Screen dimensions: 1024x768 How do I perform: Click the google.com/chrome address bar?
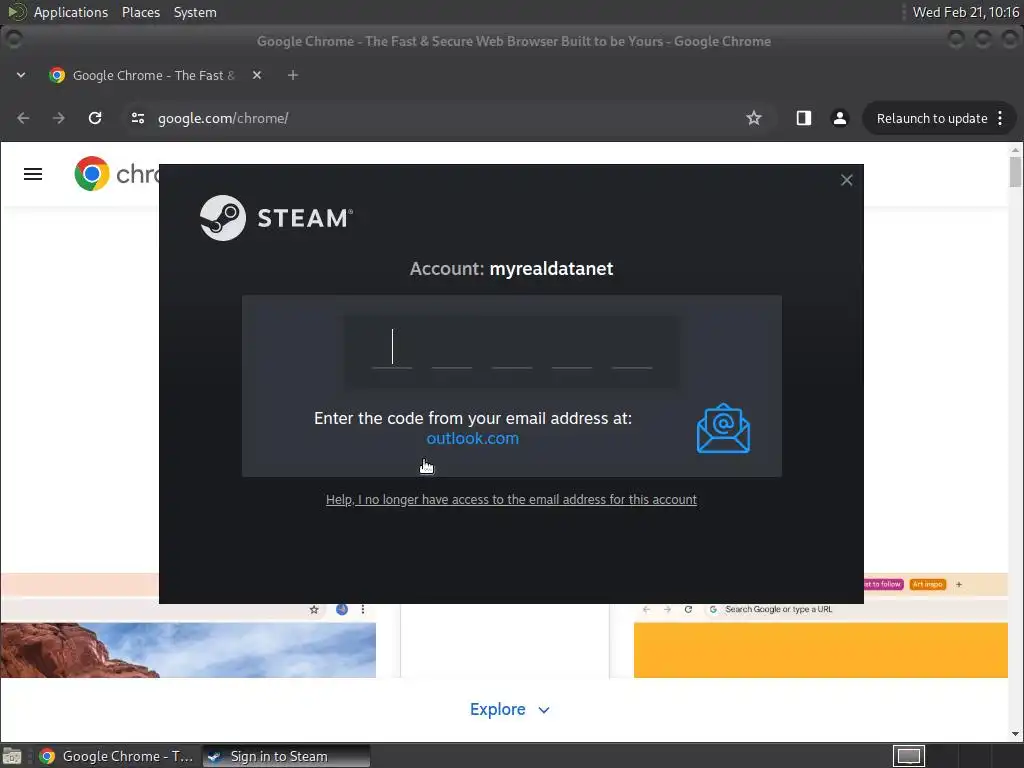[431, 118]
